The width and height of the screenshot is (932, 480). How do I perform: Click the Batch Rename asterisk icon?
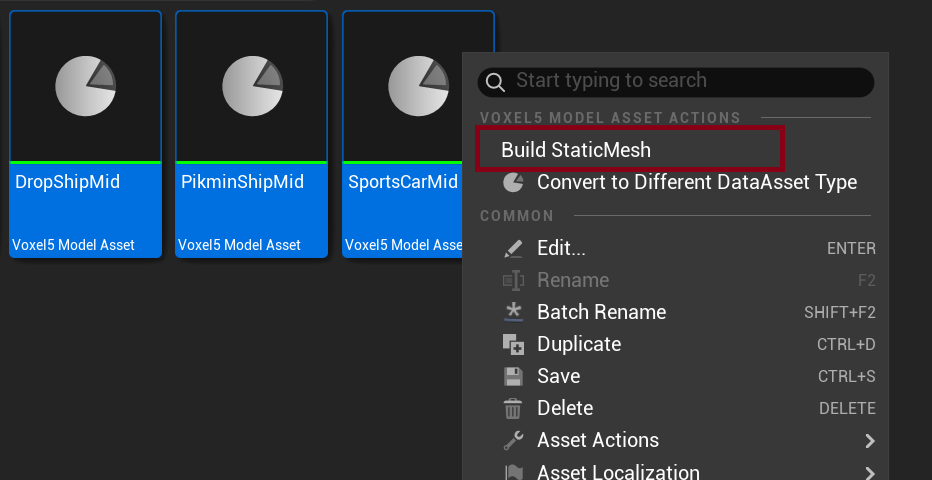click(x=512, y=312)
